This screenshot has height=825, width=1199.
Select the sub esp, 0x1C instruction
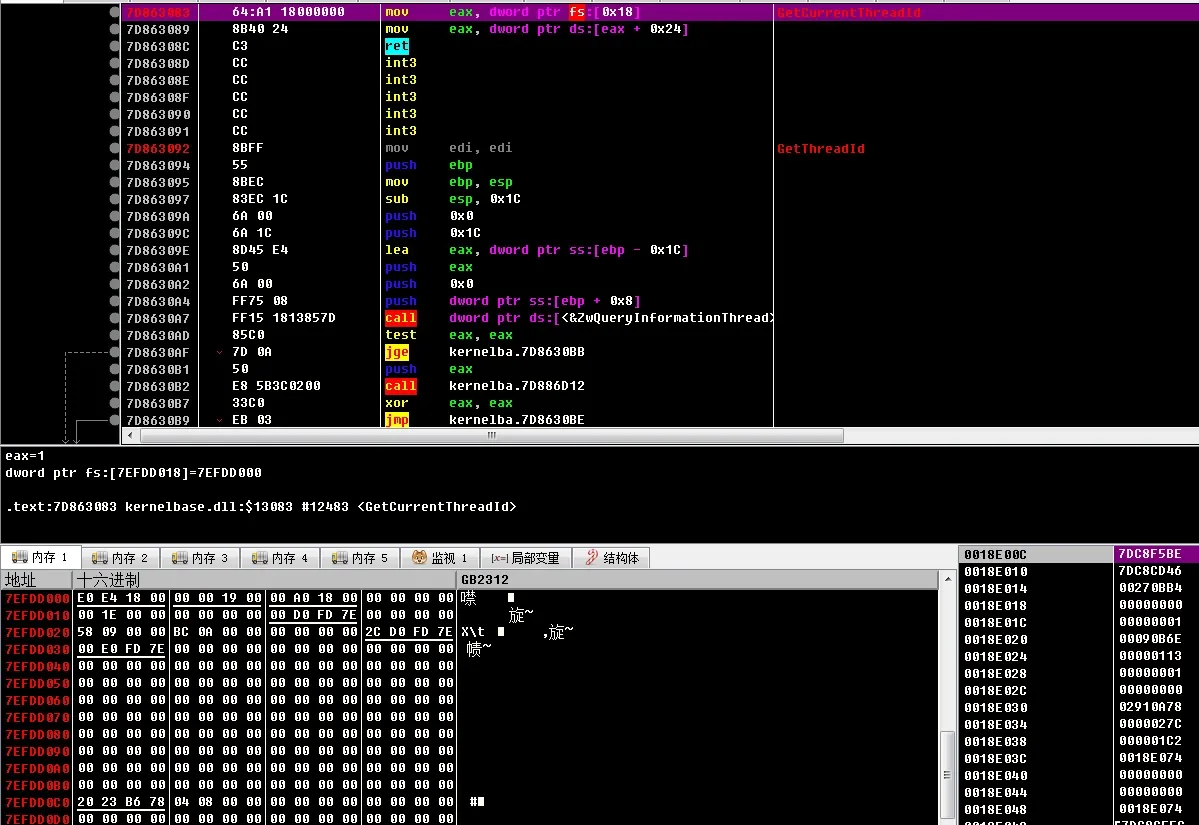(453, 199)
